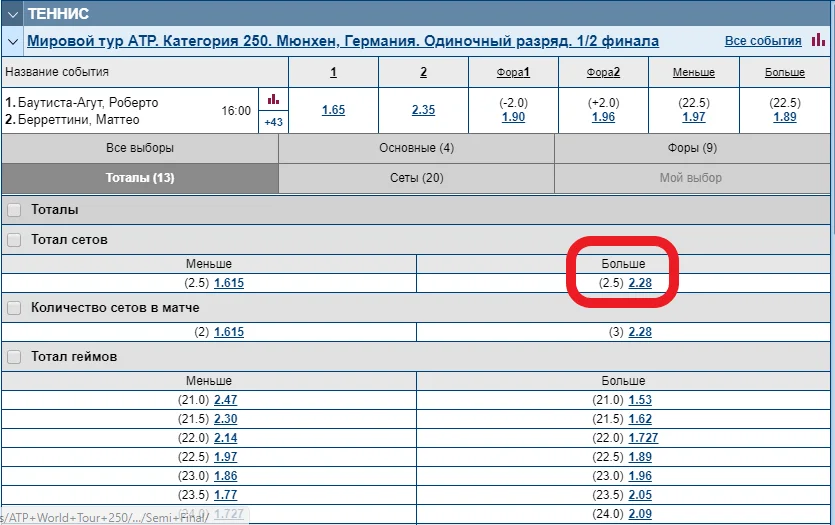
Task: Sort by column header 1
Action: pos(333,72)
